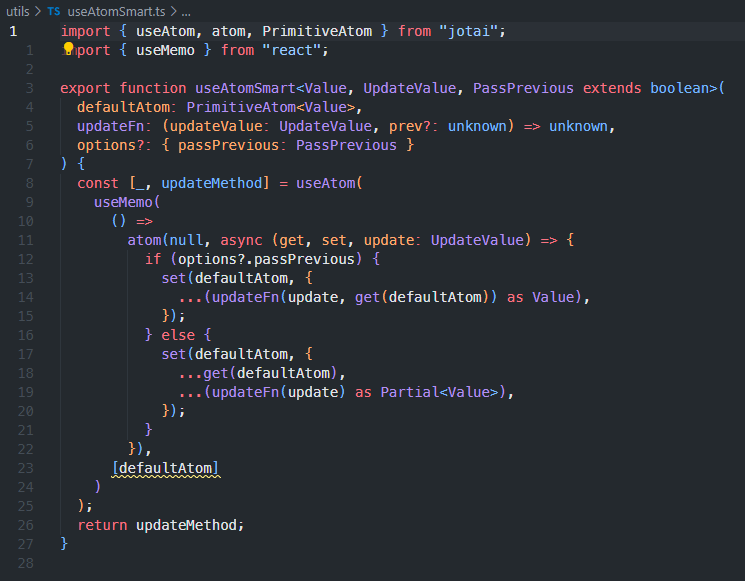Click the 'export' keyword
The height and width of the screenshot is (581, 745).
click(85, 88)
